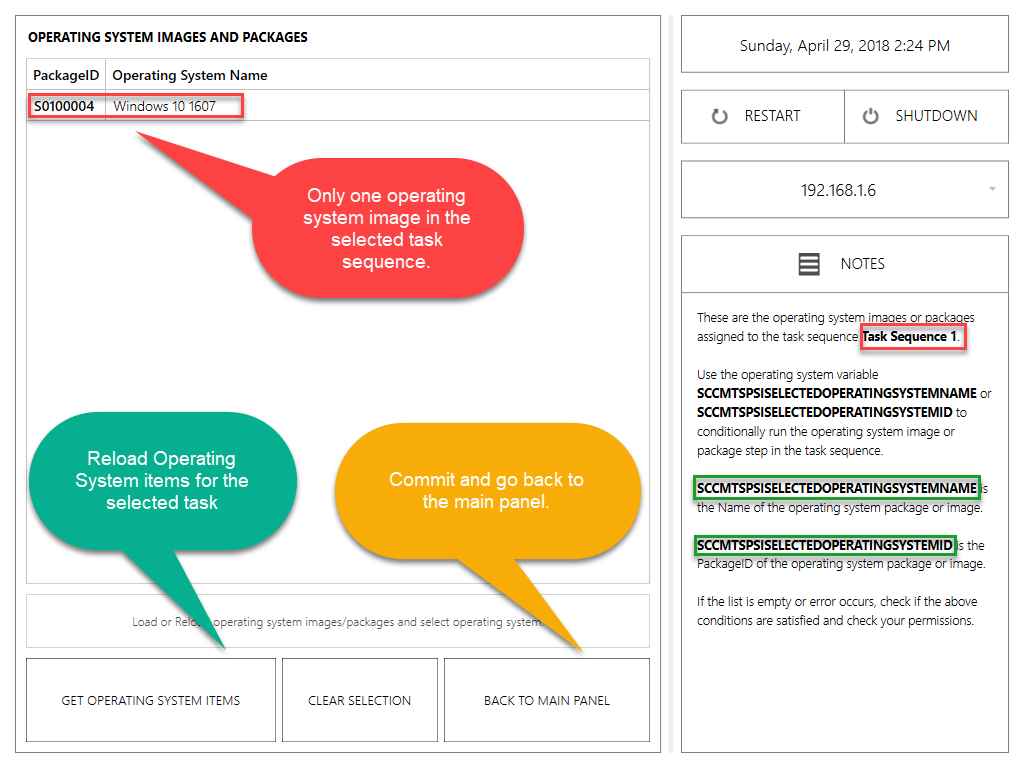This screenshot has width=1024, height=768.
Task: Click the shutdown power icon
Action: pos(871,116)
